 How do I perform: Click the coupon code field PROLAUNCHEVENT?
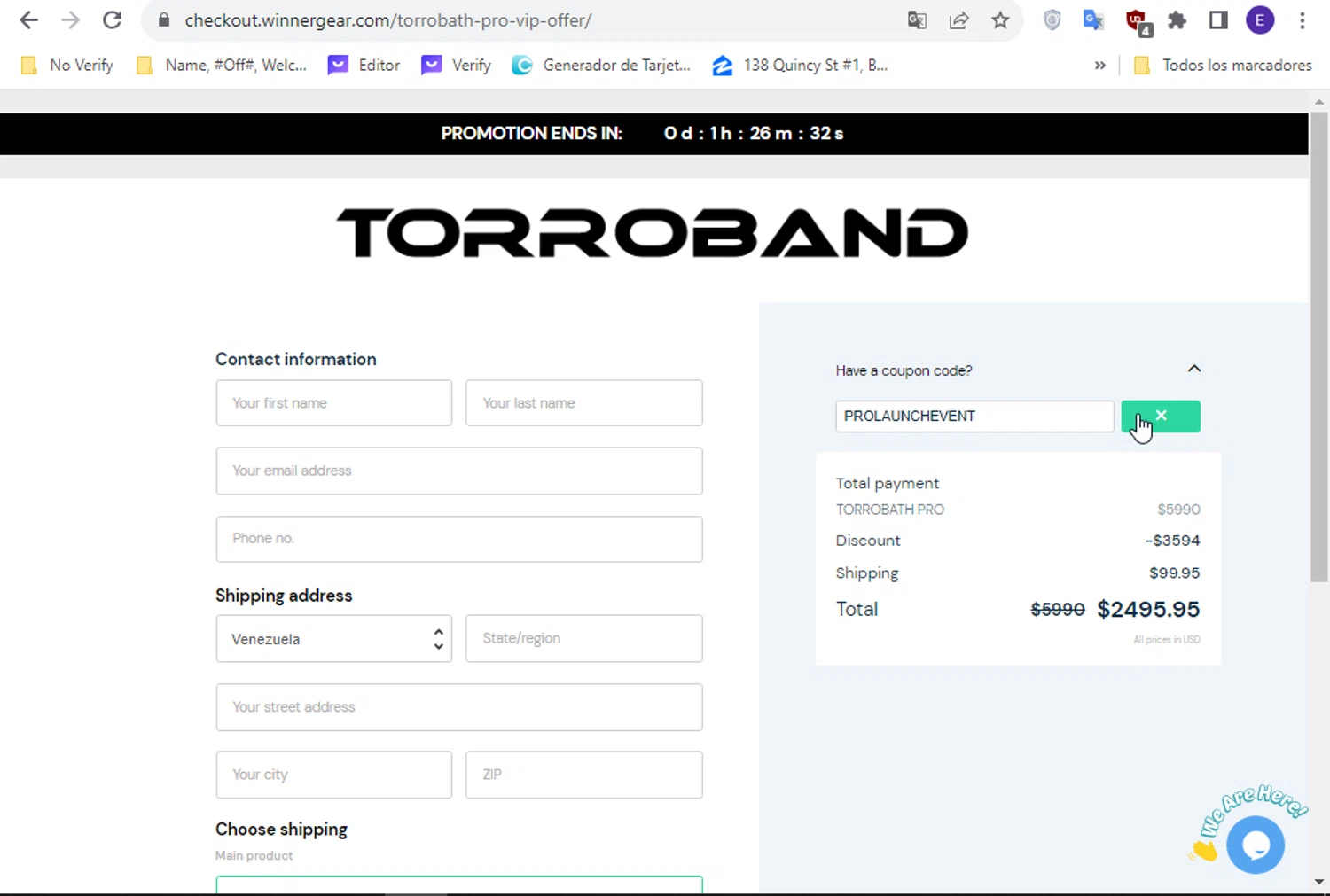pyautogui.click(x=974, y=416)
